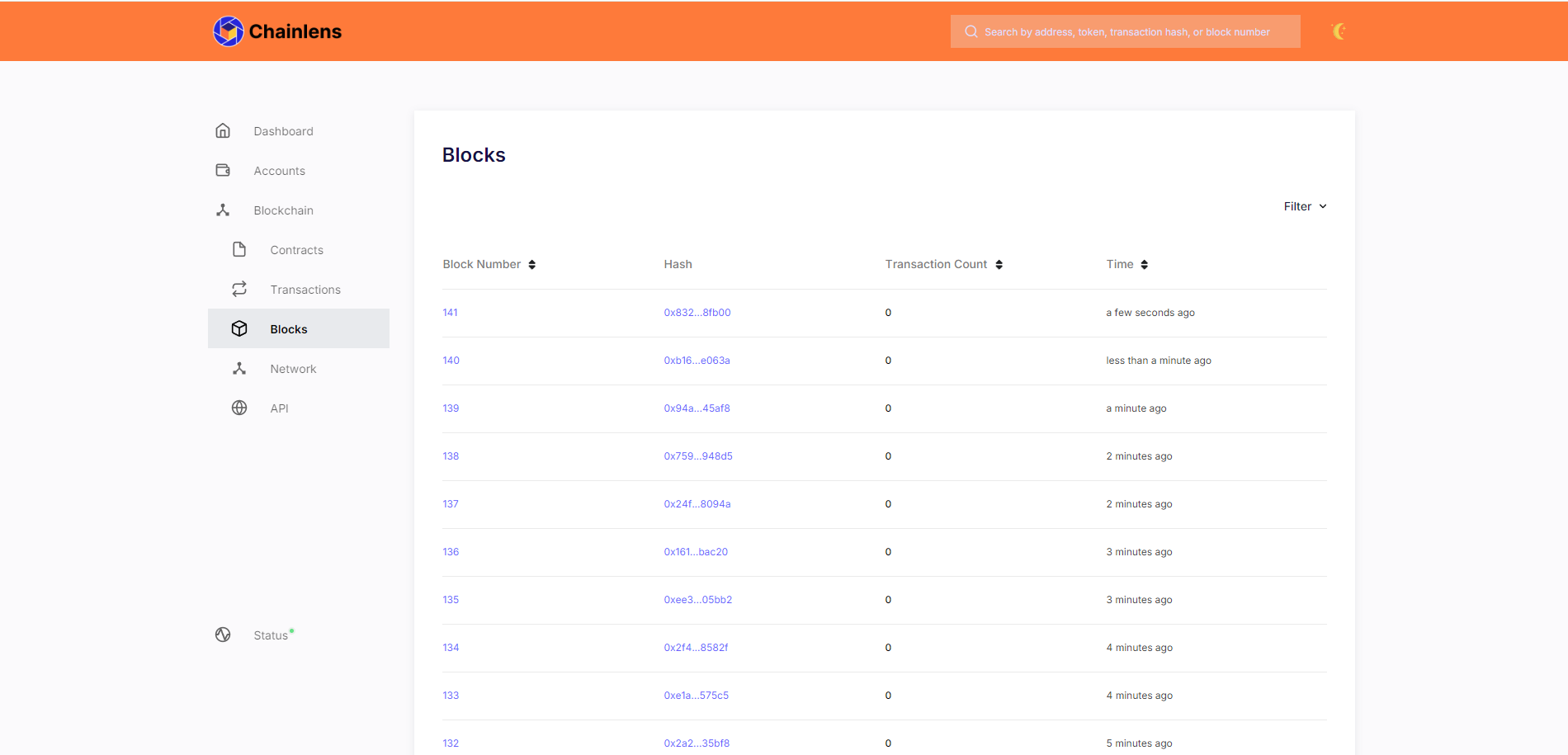Select the Blockchain sidebar section

[x=283, y=210]
